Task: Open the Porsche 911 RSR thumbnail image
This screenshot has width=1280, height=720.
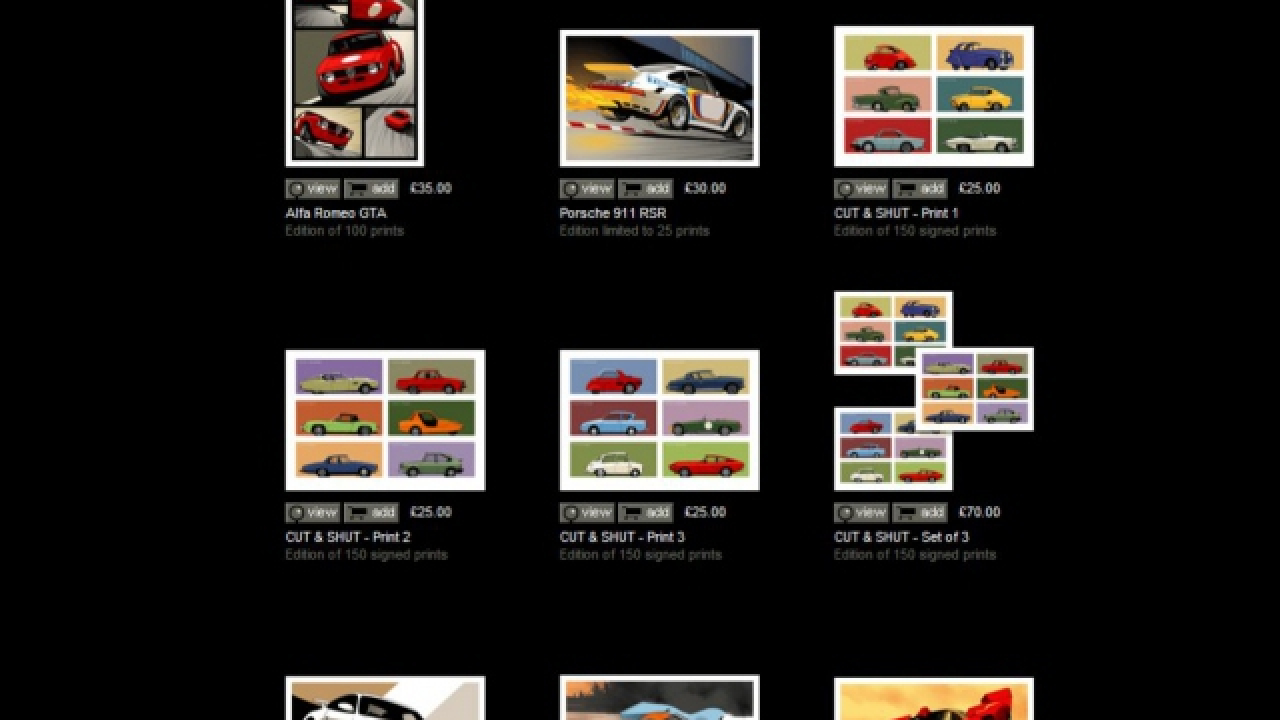Action: tap(659, 98)
